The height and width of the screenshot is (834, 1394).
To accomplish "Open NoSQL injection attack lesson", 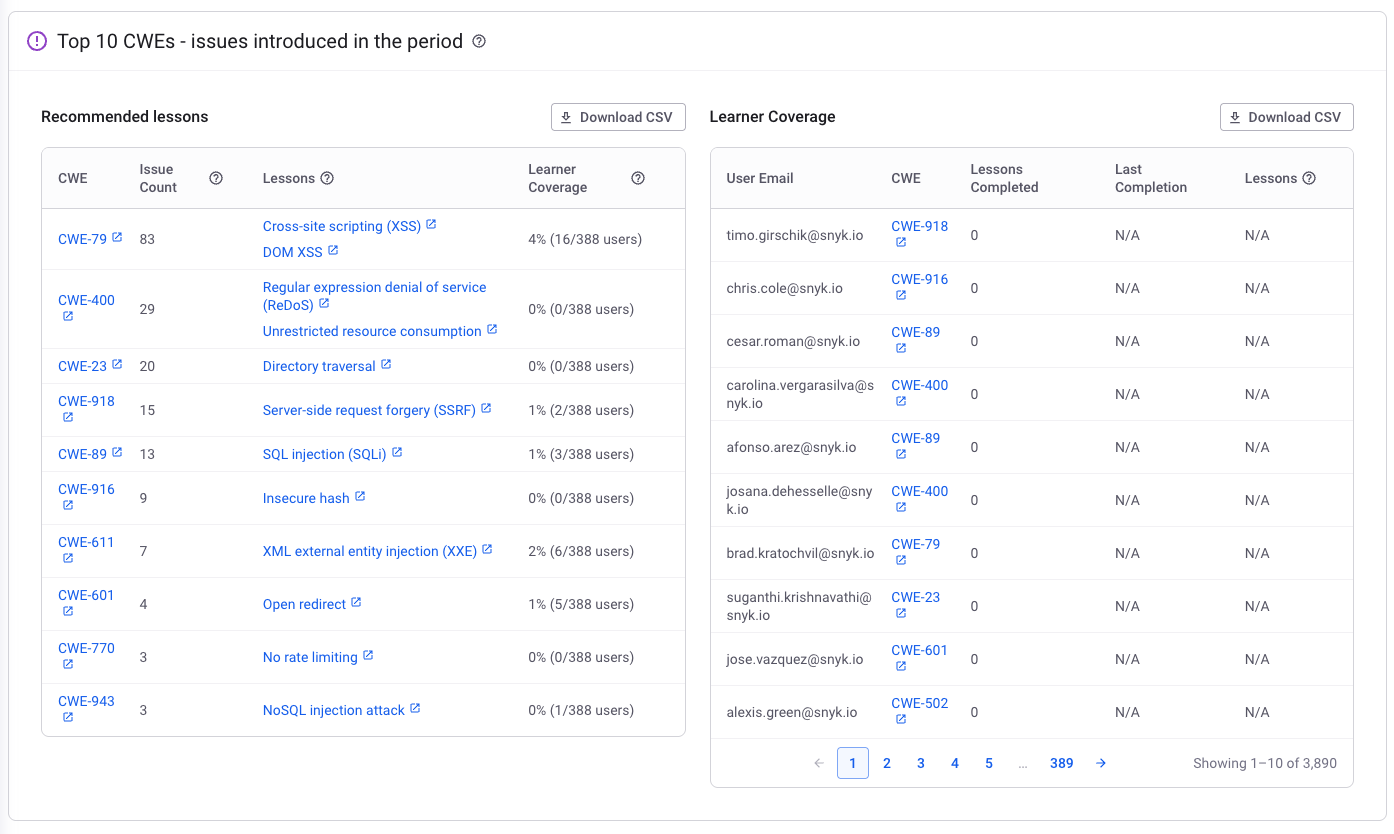I will (x=333, y=710).
